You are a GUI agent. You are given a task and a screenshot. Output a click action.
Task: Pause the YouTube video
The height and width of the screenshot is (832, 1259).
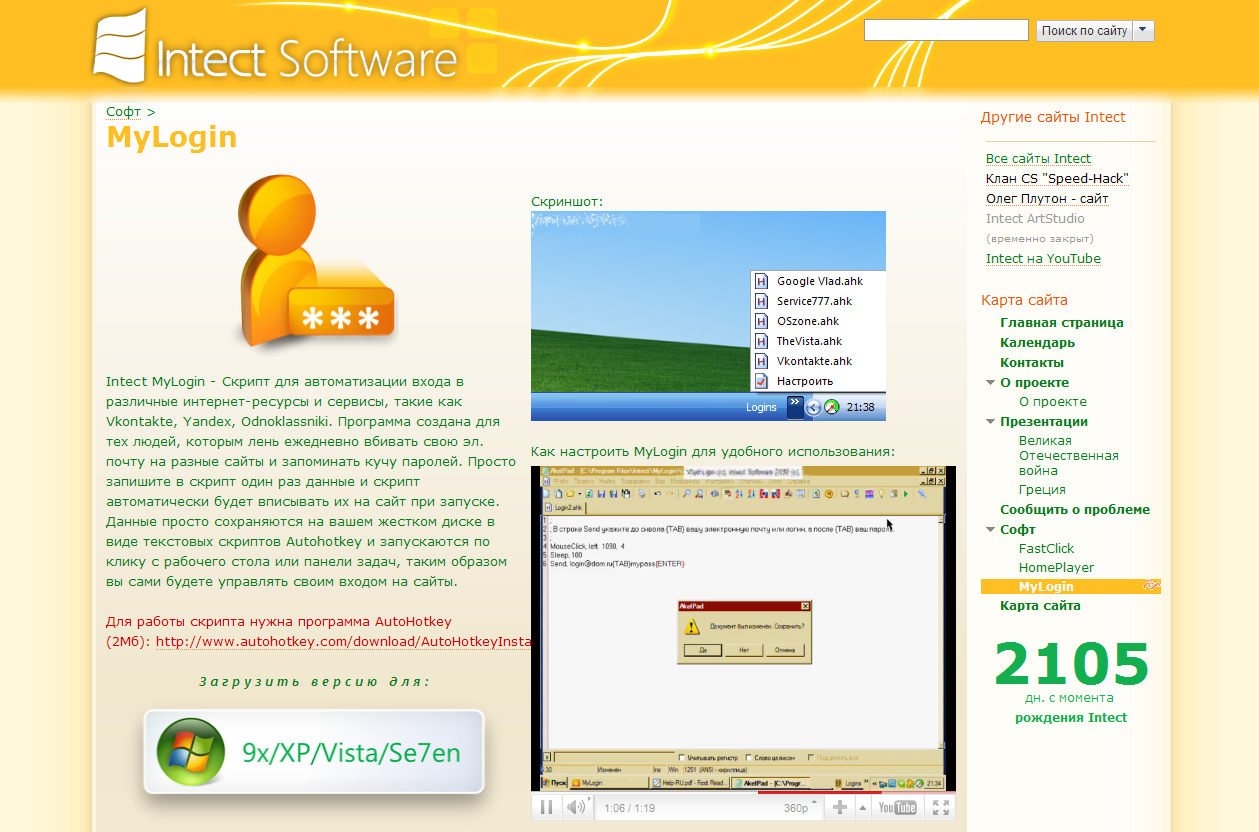tap(547, 807)
